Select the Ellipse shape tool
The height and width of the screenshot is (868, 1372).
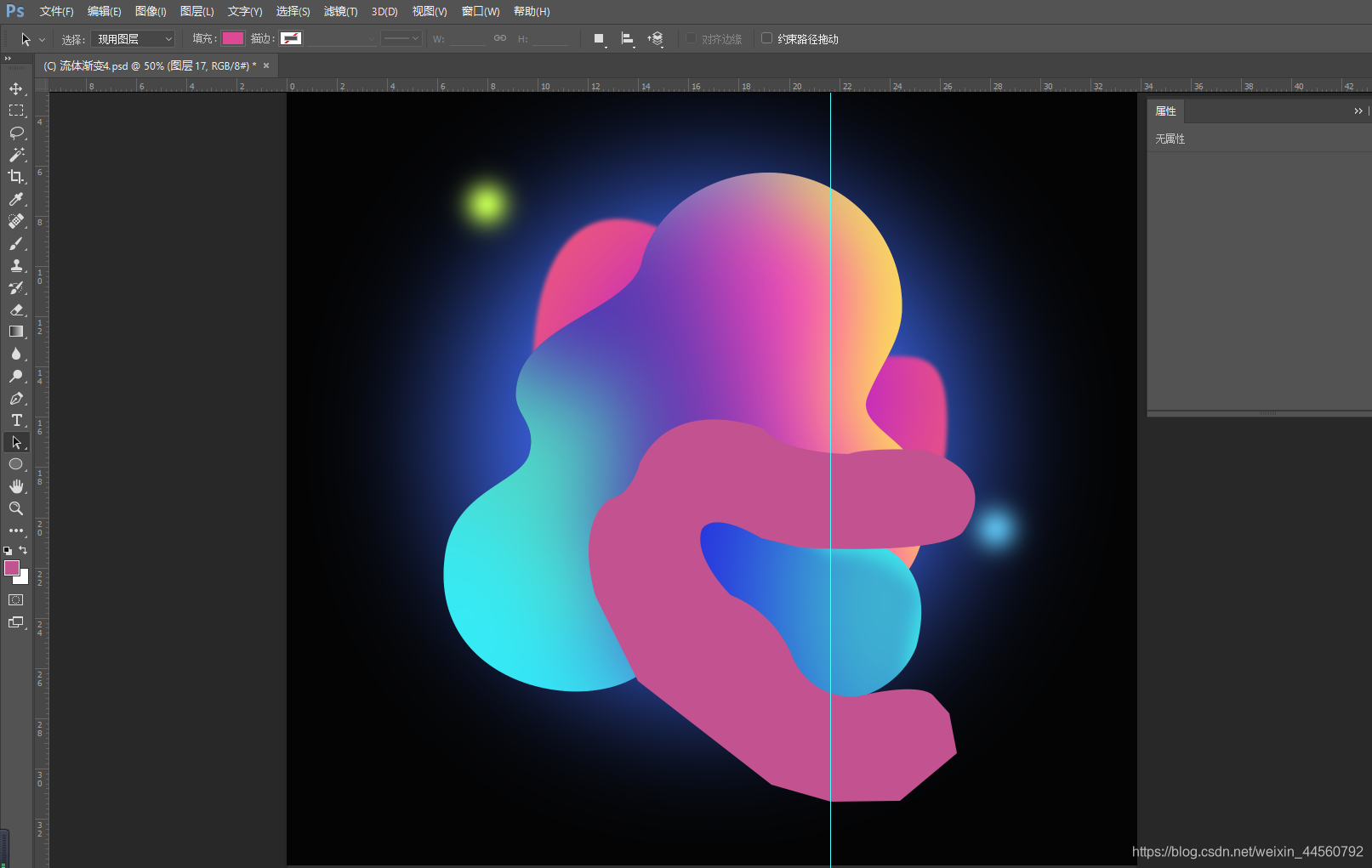[x=16, y=464]
